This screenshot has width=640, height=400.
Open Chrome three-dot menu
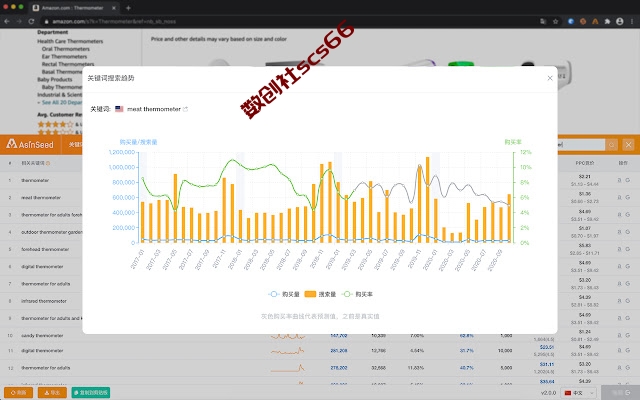tap(632, 21)
